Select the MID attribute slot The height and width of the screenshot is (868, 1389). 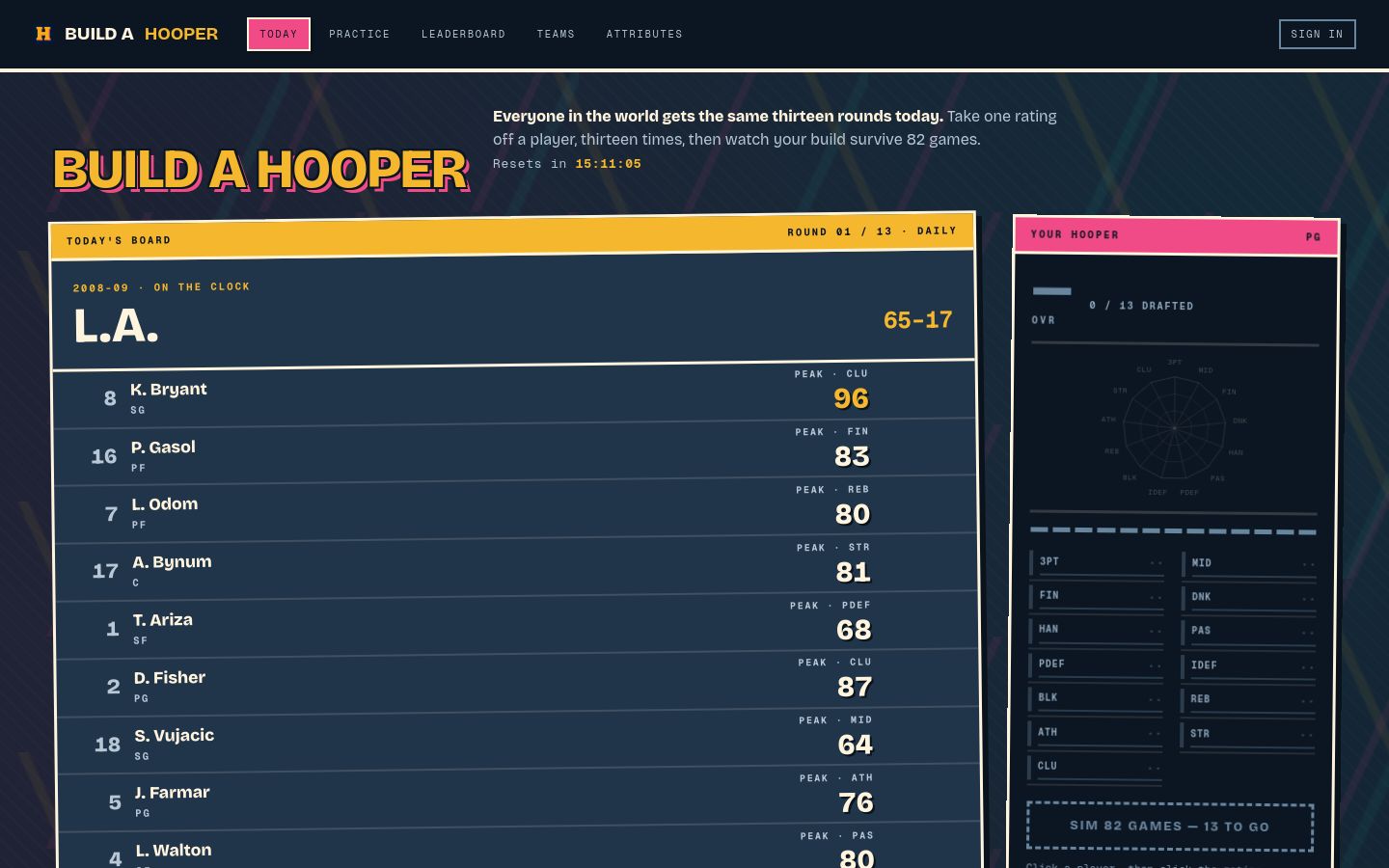pyautogui.click(x=1249, y=565)
